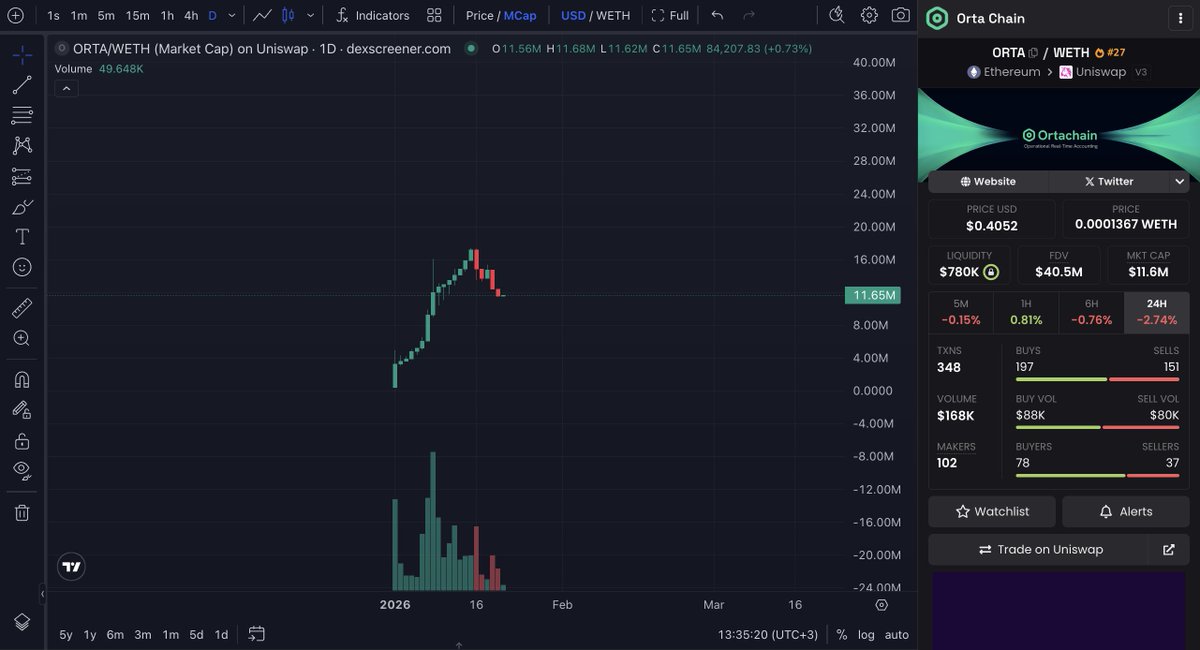Viewport: 1200px width, 650px height.
Task: Redo the last chart action
Action: click(750, 15)
